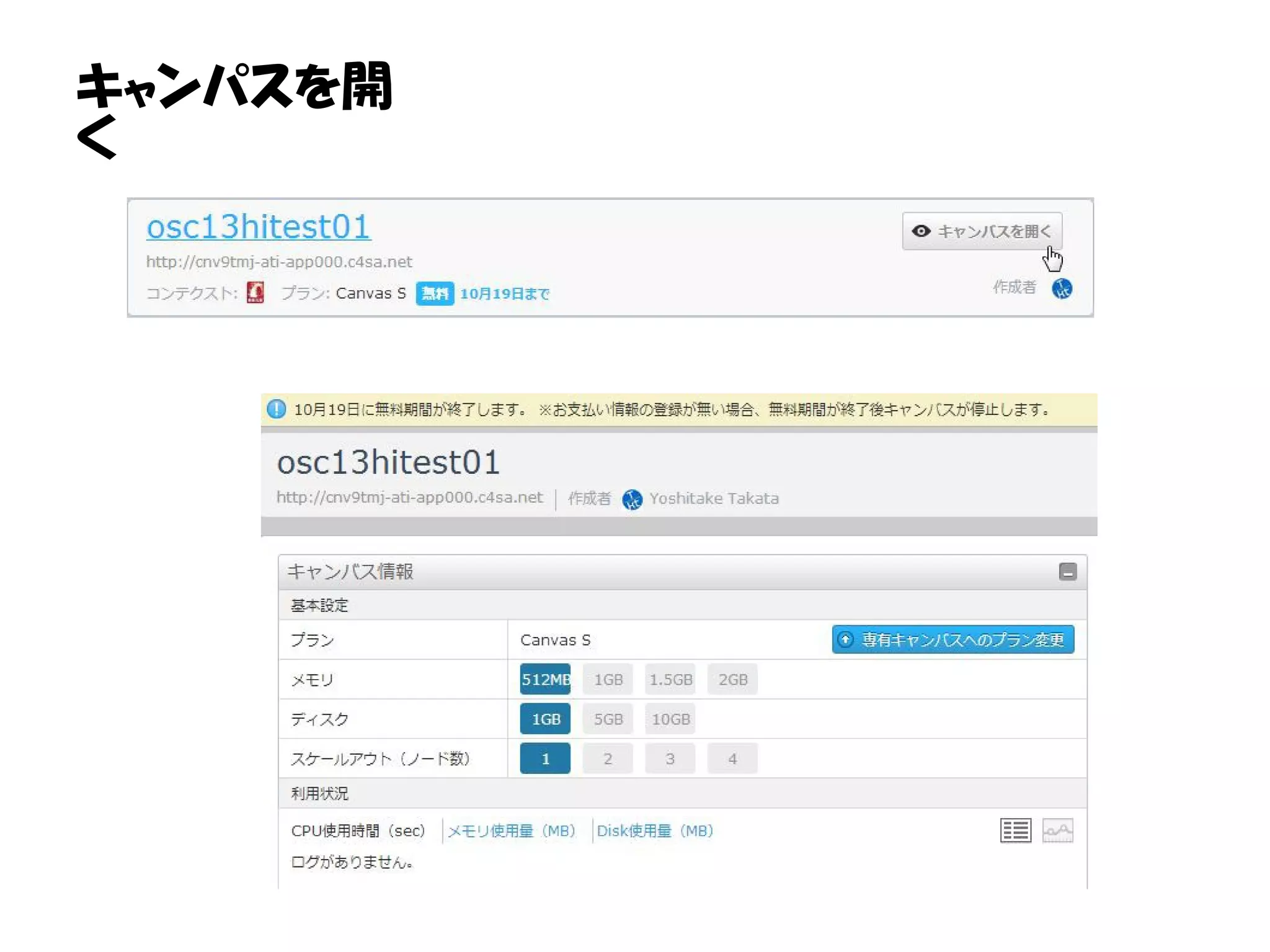The image size is (1270, 952).
Task: Select 5GB disk option
Action: pos(608,719)
